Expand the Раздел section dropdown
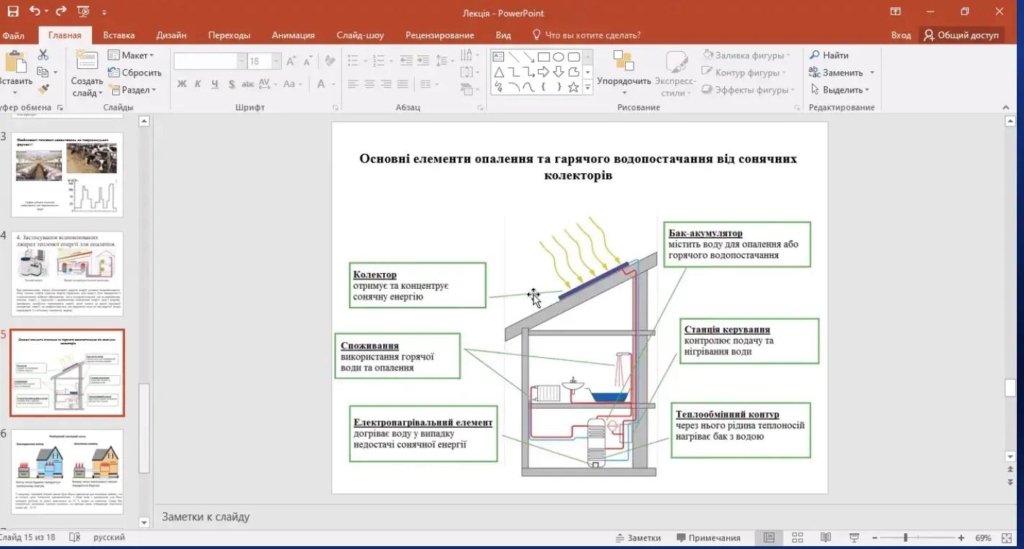The height and width of the screenshot is (549, 1024). 137,90
